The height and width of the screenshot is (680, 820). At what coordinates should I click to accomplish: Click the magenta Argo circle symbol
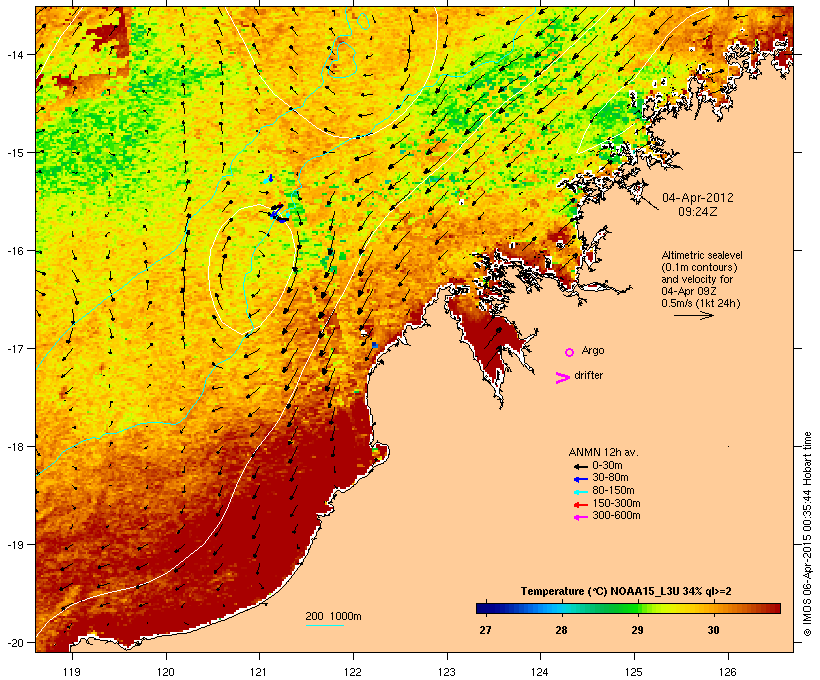pos(570,353)
